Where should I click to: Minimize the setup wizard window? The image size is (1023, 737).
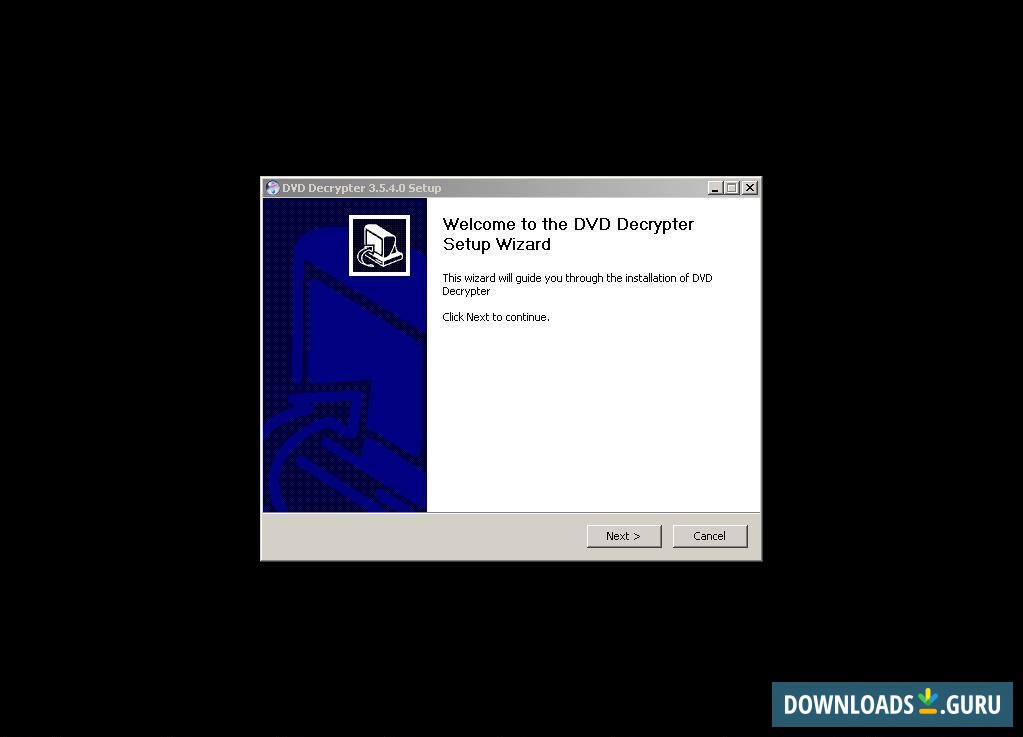(x=715, y=188)
